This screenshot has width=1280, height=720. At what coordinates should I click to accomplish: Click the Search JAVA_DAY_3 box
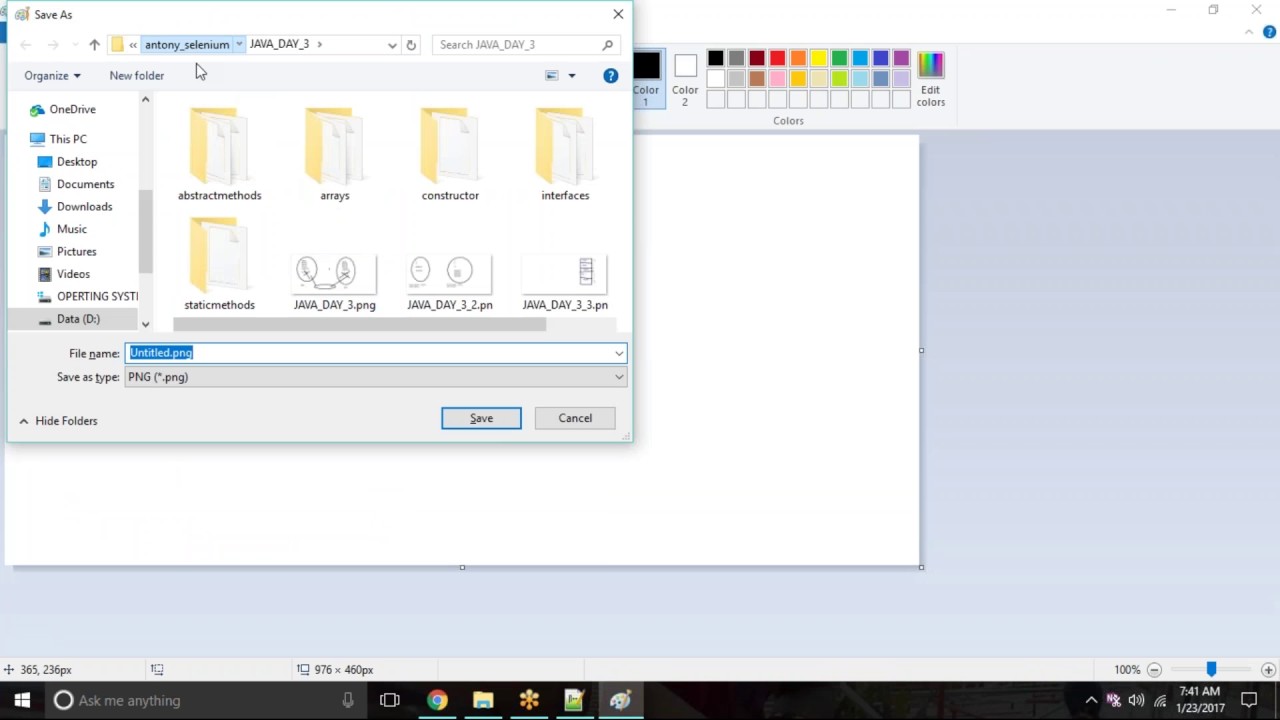coord(526,45)
